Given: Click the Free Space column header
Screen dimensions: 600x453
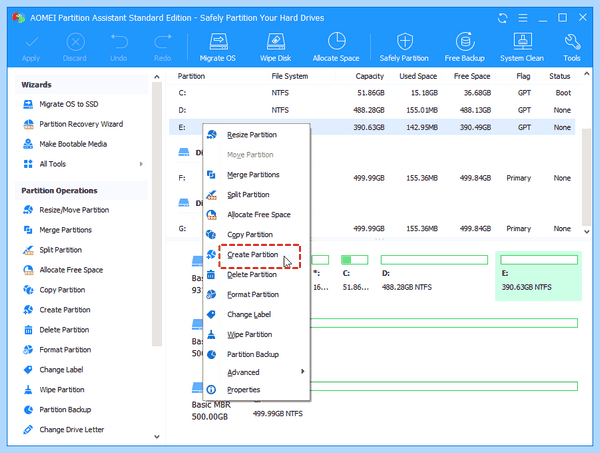Looking at the screenshot, I should coord(472,76).
